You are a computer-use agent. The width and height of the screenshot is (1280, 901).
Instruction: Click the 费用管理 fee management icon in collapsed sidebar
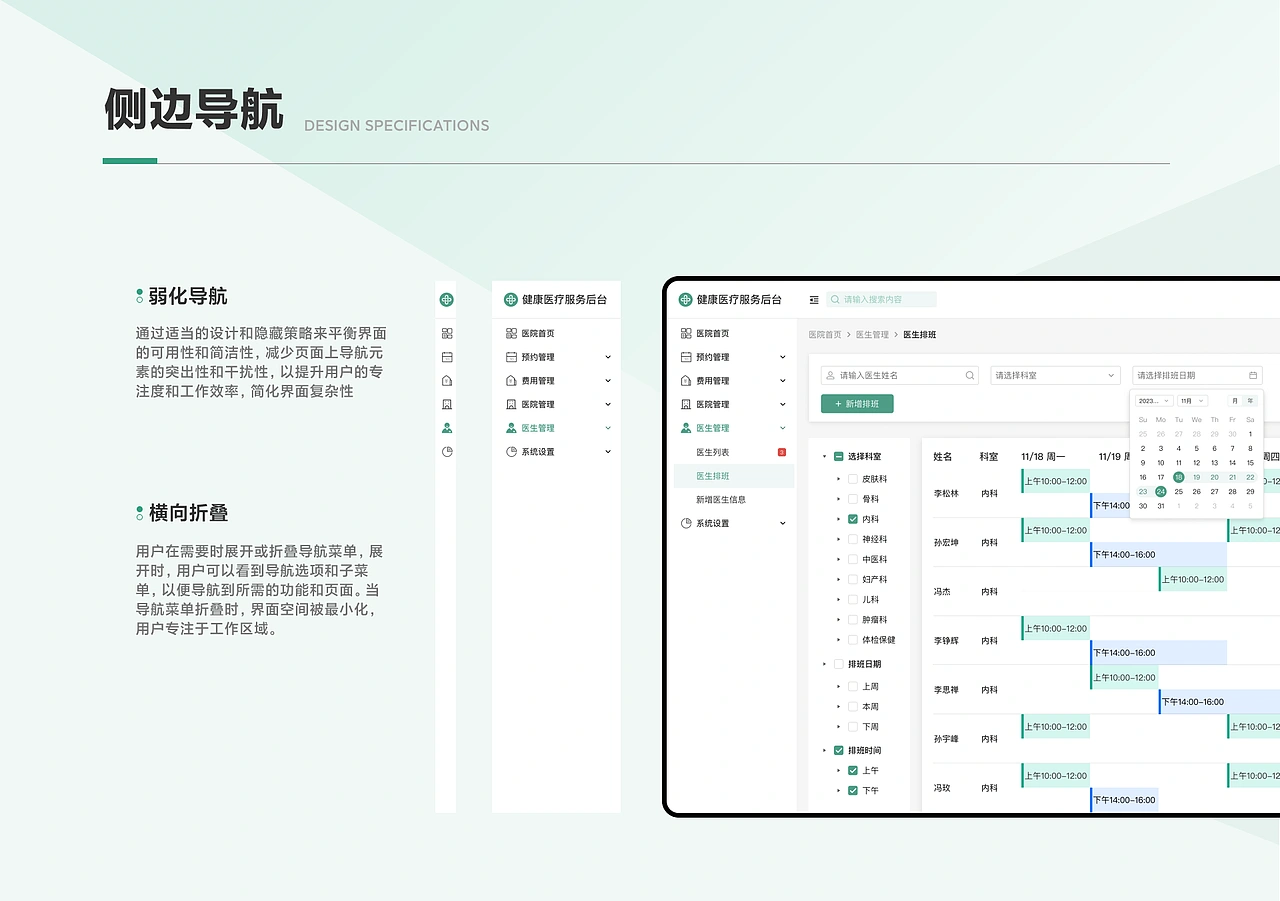[x=446, y=380]
